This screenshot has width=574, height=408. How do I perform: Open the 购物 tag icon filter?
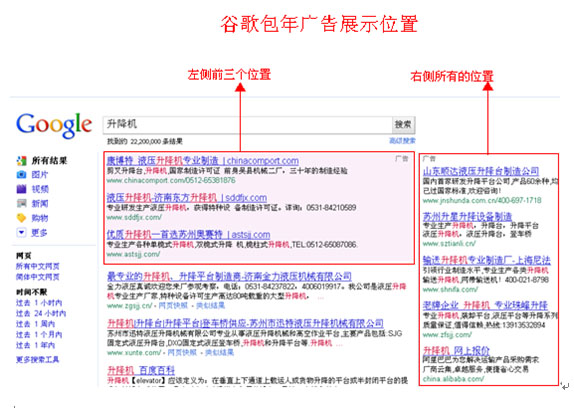click(x=22, y=218)
